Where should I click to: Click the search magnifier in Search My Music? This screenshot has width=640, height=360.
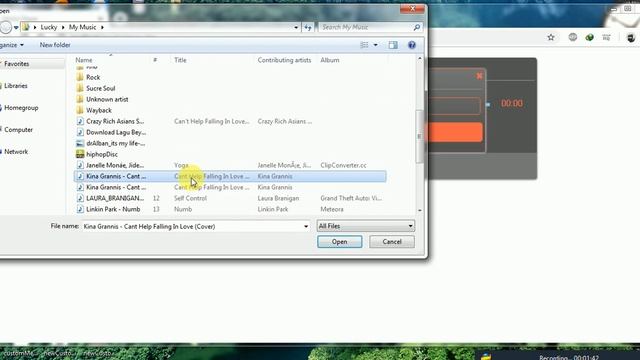(417, 27)
